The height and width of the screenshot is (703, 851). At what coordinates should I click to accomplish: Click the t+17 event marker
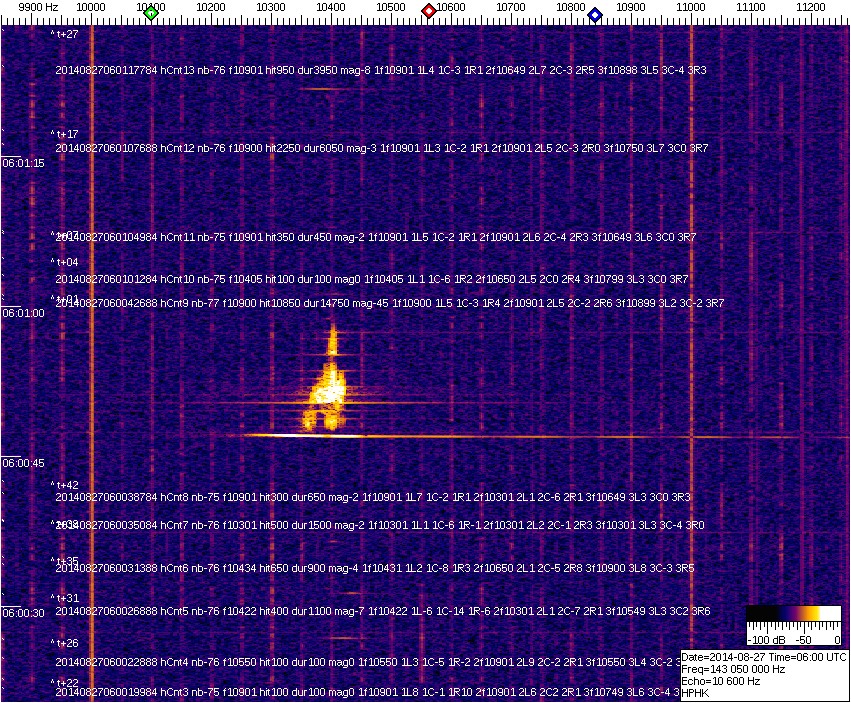click(x=66, y=133)
